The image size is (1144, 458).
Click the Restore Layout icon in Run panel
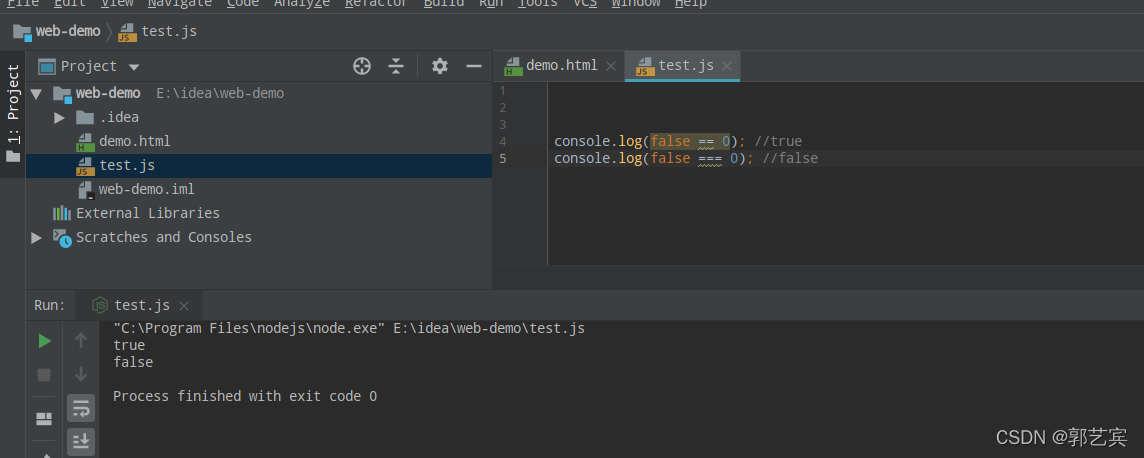45,419
